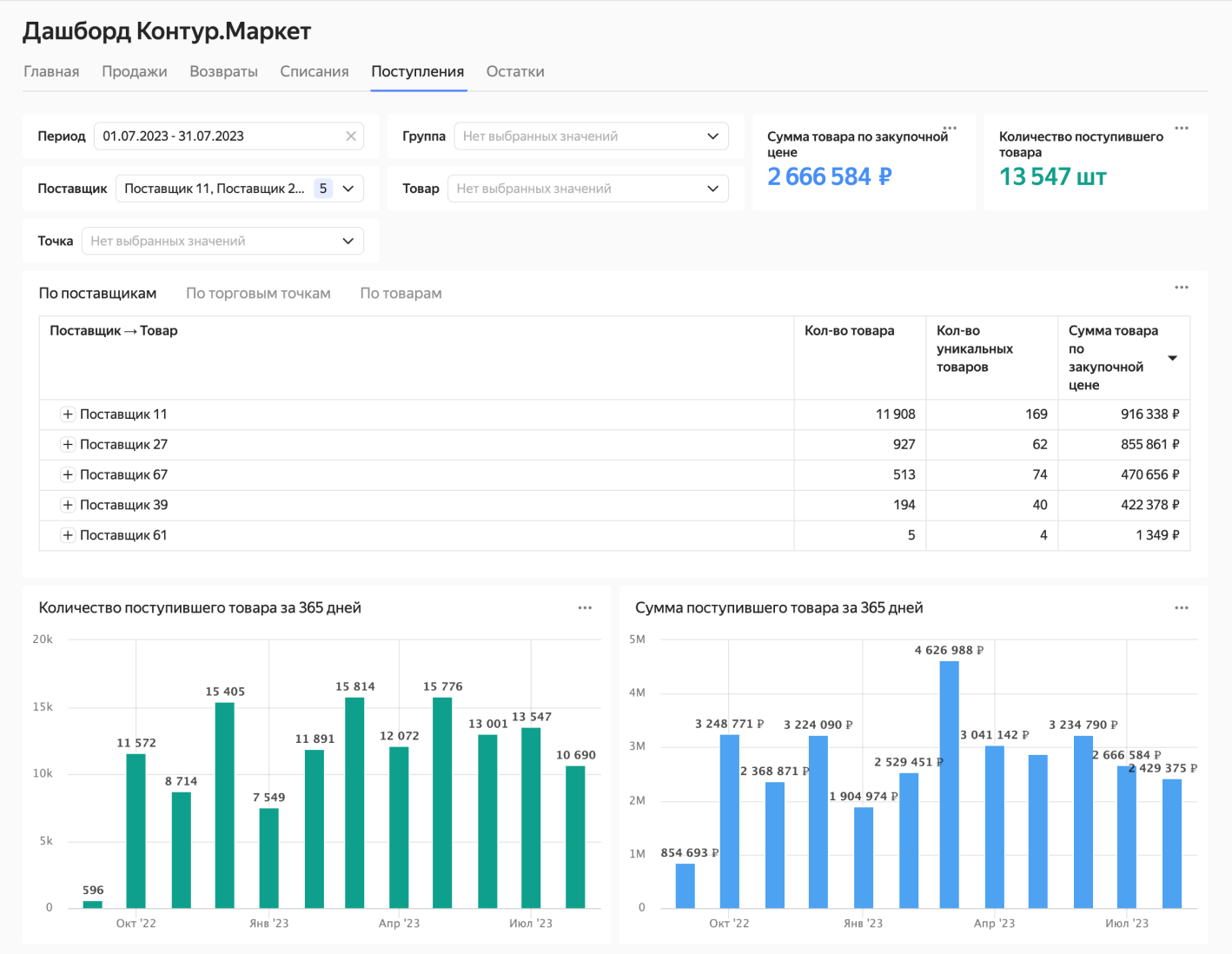This screenshot has width=1232, height=954.
Task: Open three-dot menu on Сумма товара card
Action: point(950,128)
